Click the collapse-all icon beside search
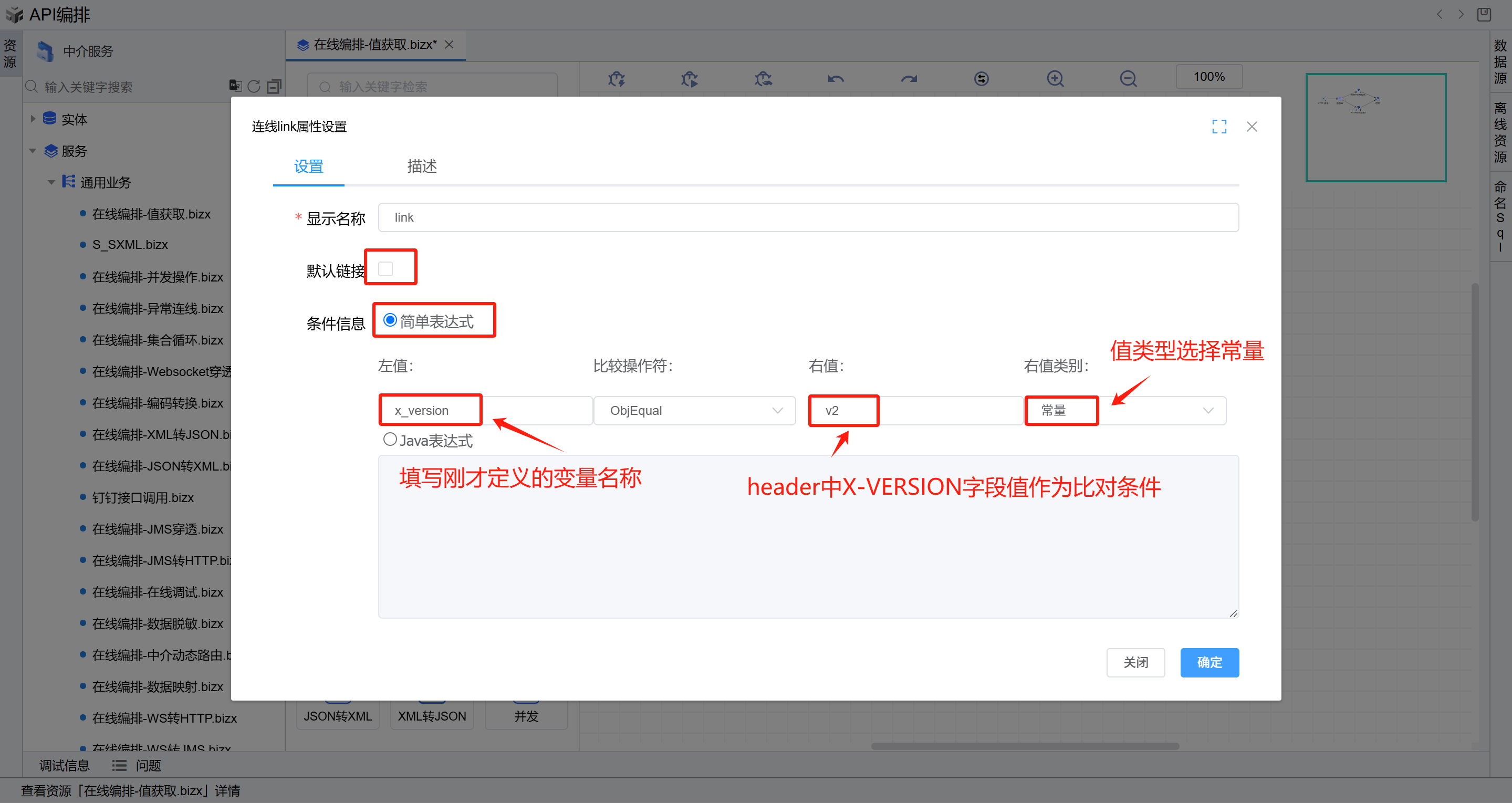The width and height of the screenshot is (1512, 803). pyautogui.click(x=274, y=86)
